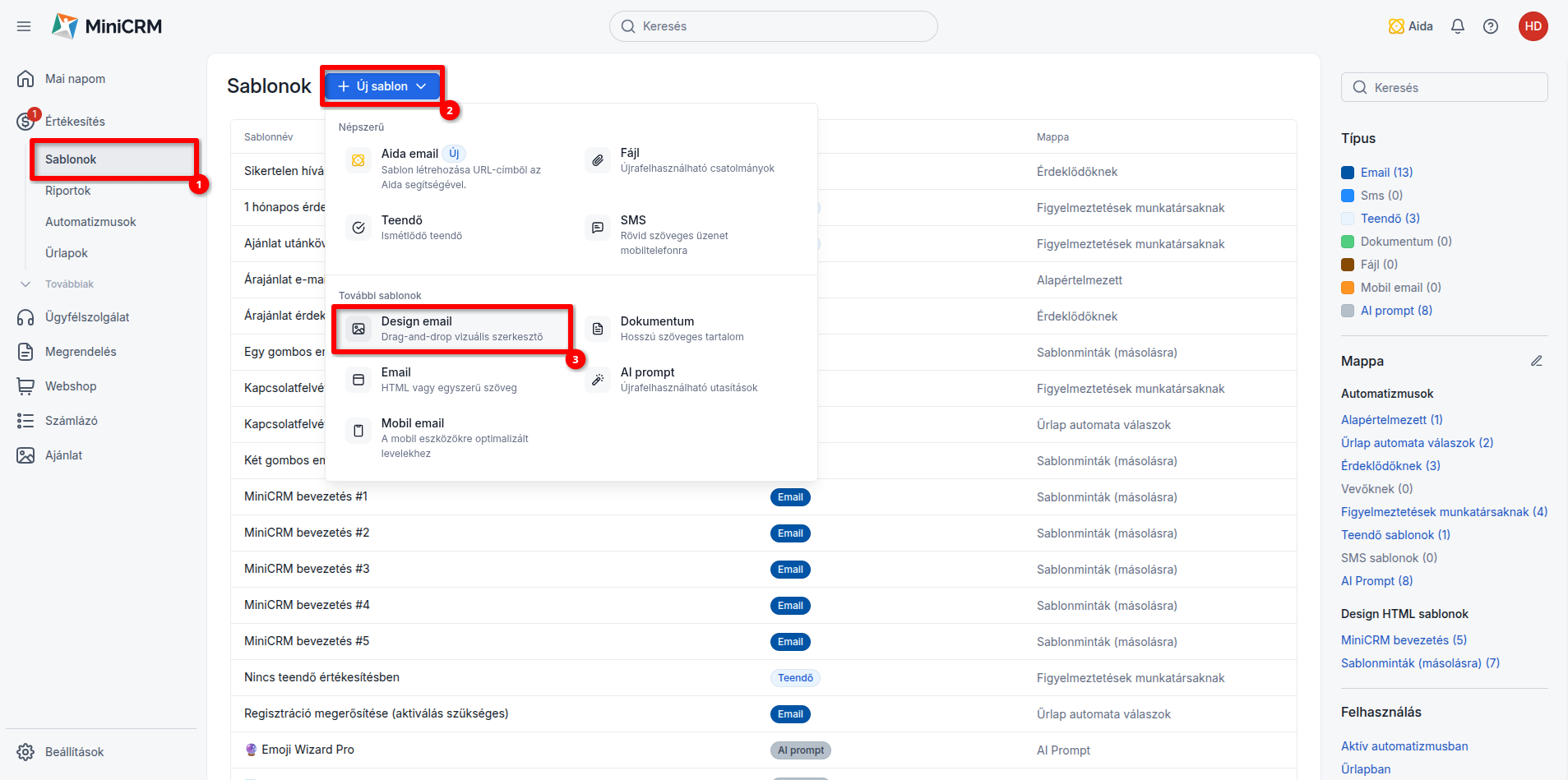Filter by AI Prompt (8) folder
The image size is (1568, 780).
click(x=1377, y=581)
